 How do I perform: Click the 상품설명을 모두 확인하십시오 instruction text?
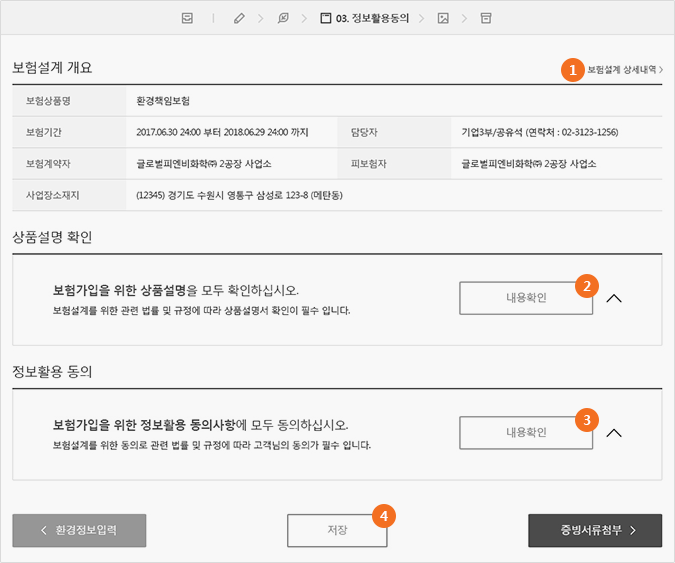pos(176,291)
